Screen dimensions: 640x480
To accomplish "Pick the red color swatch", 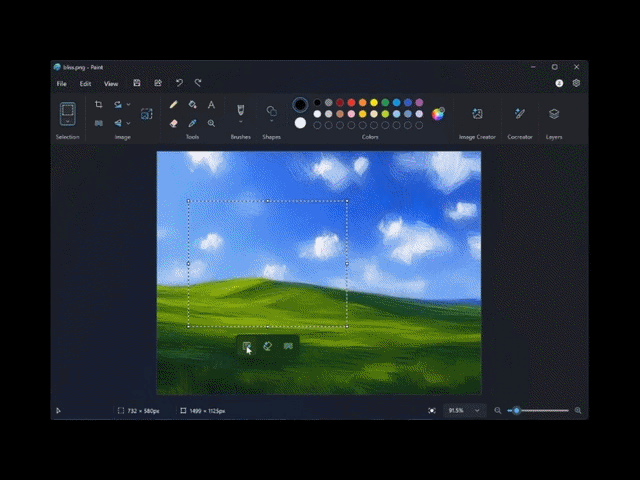I will point(351,102).
